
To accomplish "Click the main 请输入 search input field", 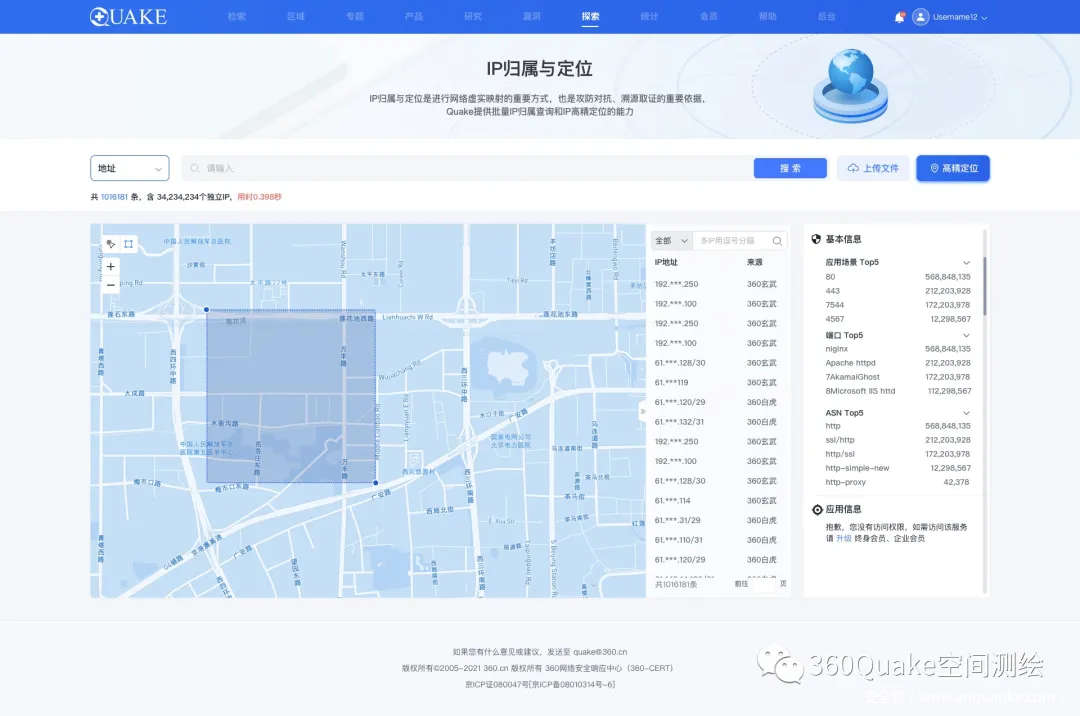I will pos(470,168).
